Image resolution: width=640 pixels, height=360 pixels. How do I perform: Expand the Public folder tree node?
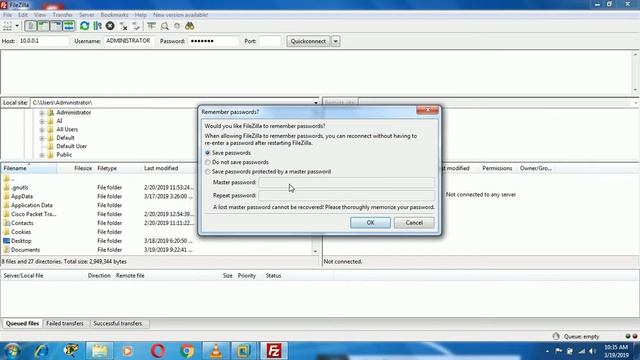[x=42, y=155]
